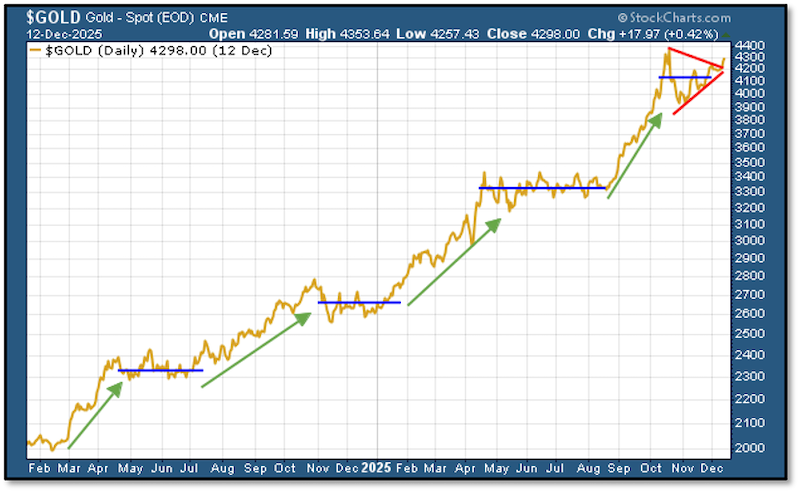This screenshot has width=800, height=492.
Task: Click the blue line near 4100
Action: [684, 77]
